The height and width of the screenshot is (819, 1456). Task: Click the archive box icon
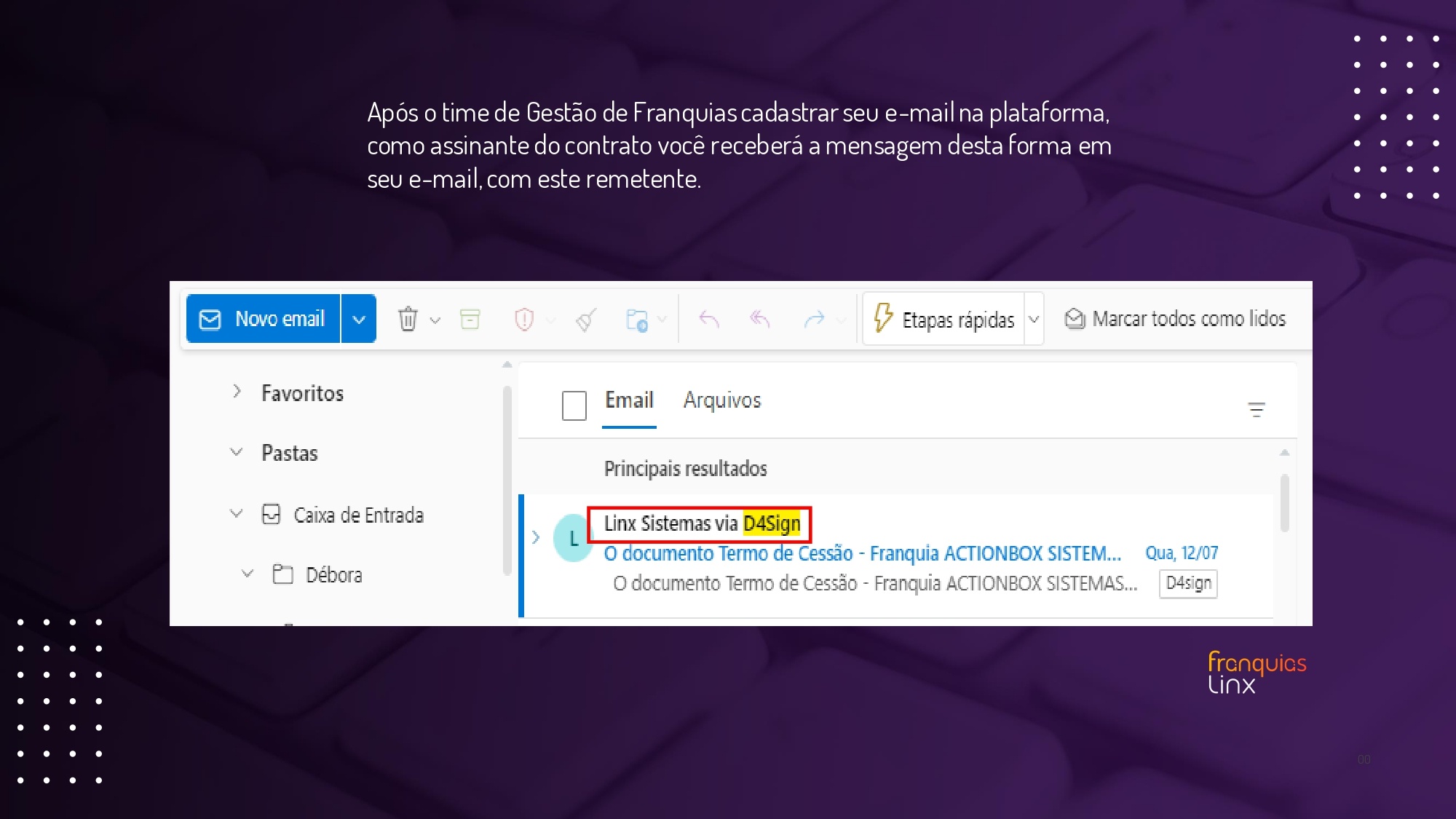[x=470, y=319]
